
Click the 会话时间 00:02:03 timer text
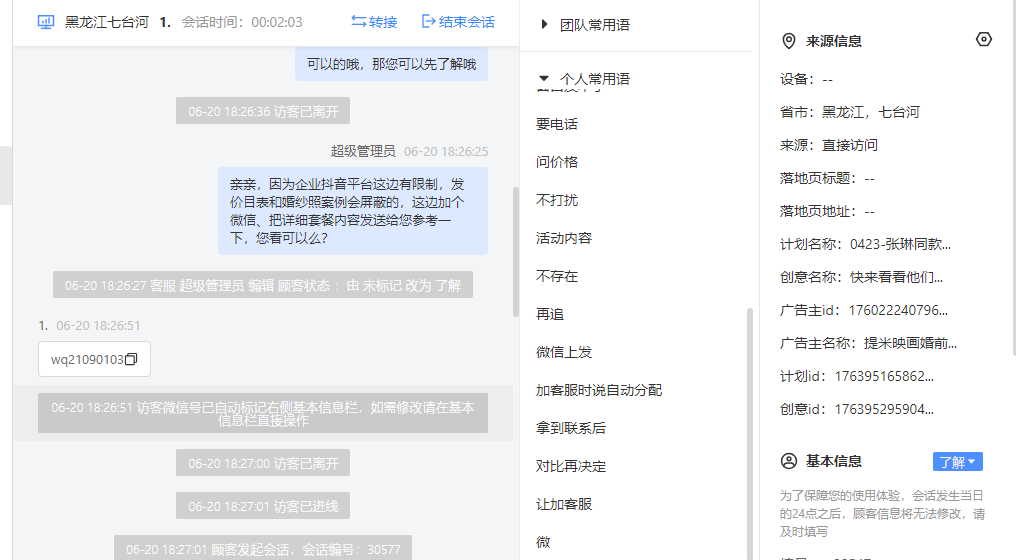click(242, 22)
